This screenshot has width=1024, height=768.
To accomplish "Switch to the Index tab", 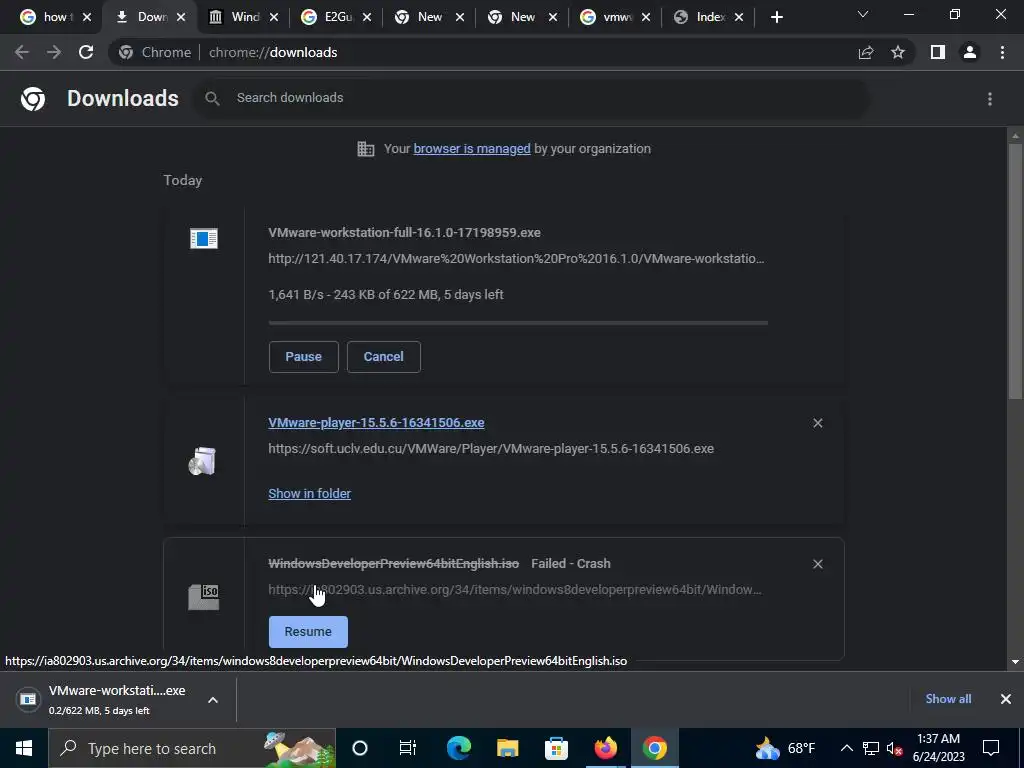I will [x=702, y=18].
